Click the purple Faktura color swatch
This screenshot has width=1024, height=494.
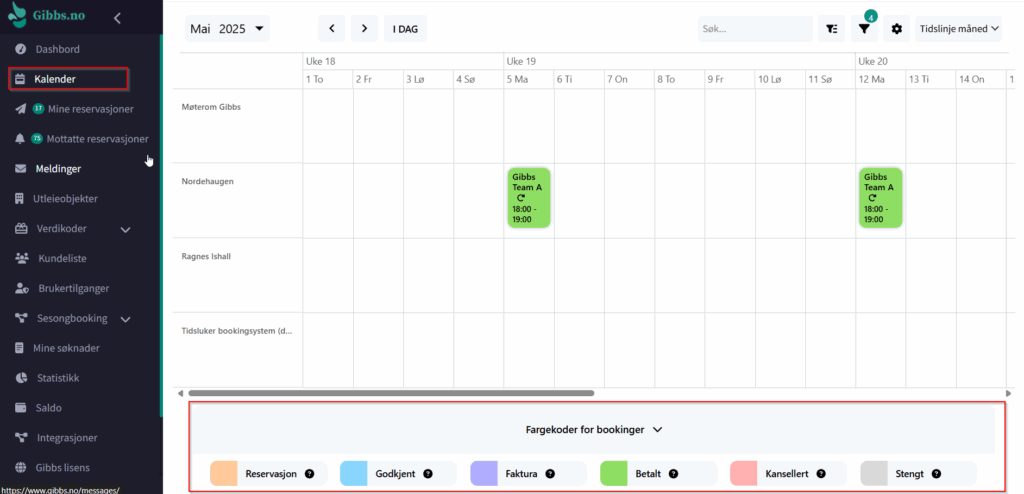tap(483, 473)
